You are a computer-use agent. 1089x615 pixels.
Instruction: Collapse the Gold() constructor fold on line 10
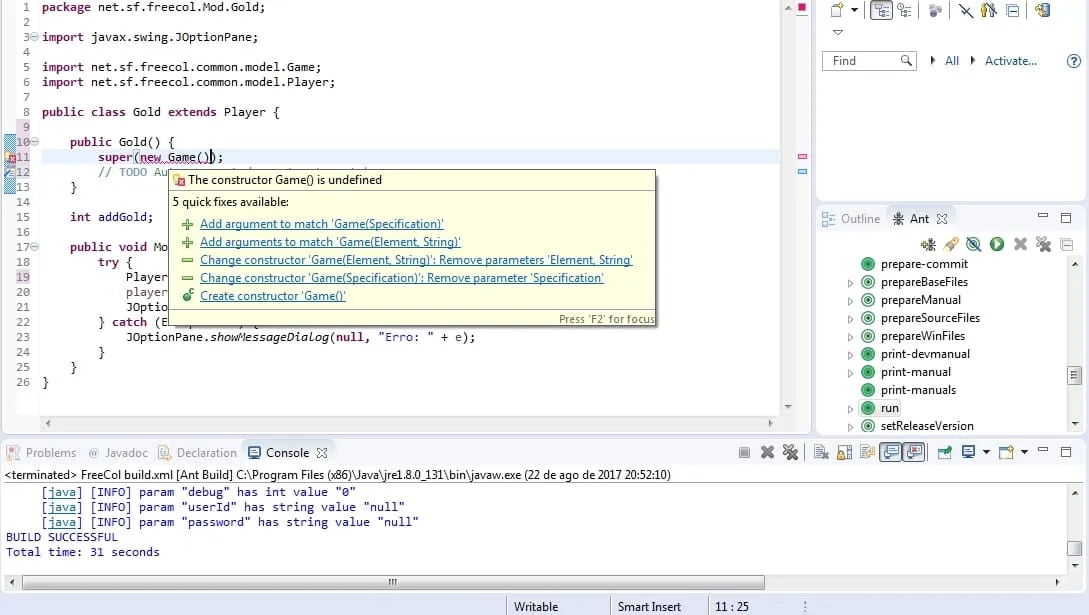tap(35, 142)
